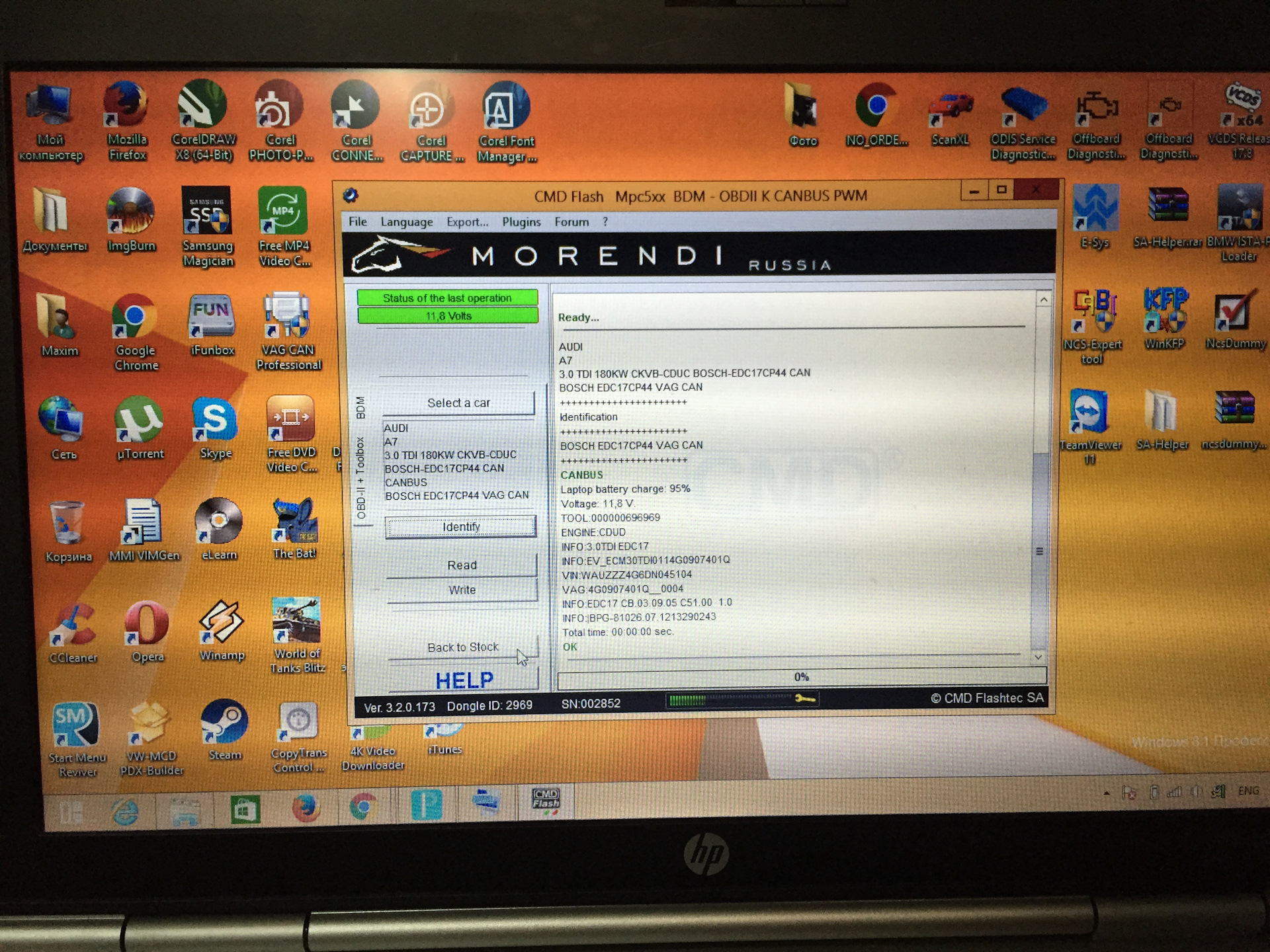Open Mozilla Firefox desktop shortcut
Image resolution: width=1270 pixels, height=952 pixels.
[x=126, y=121]
